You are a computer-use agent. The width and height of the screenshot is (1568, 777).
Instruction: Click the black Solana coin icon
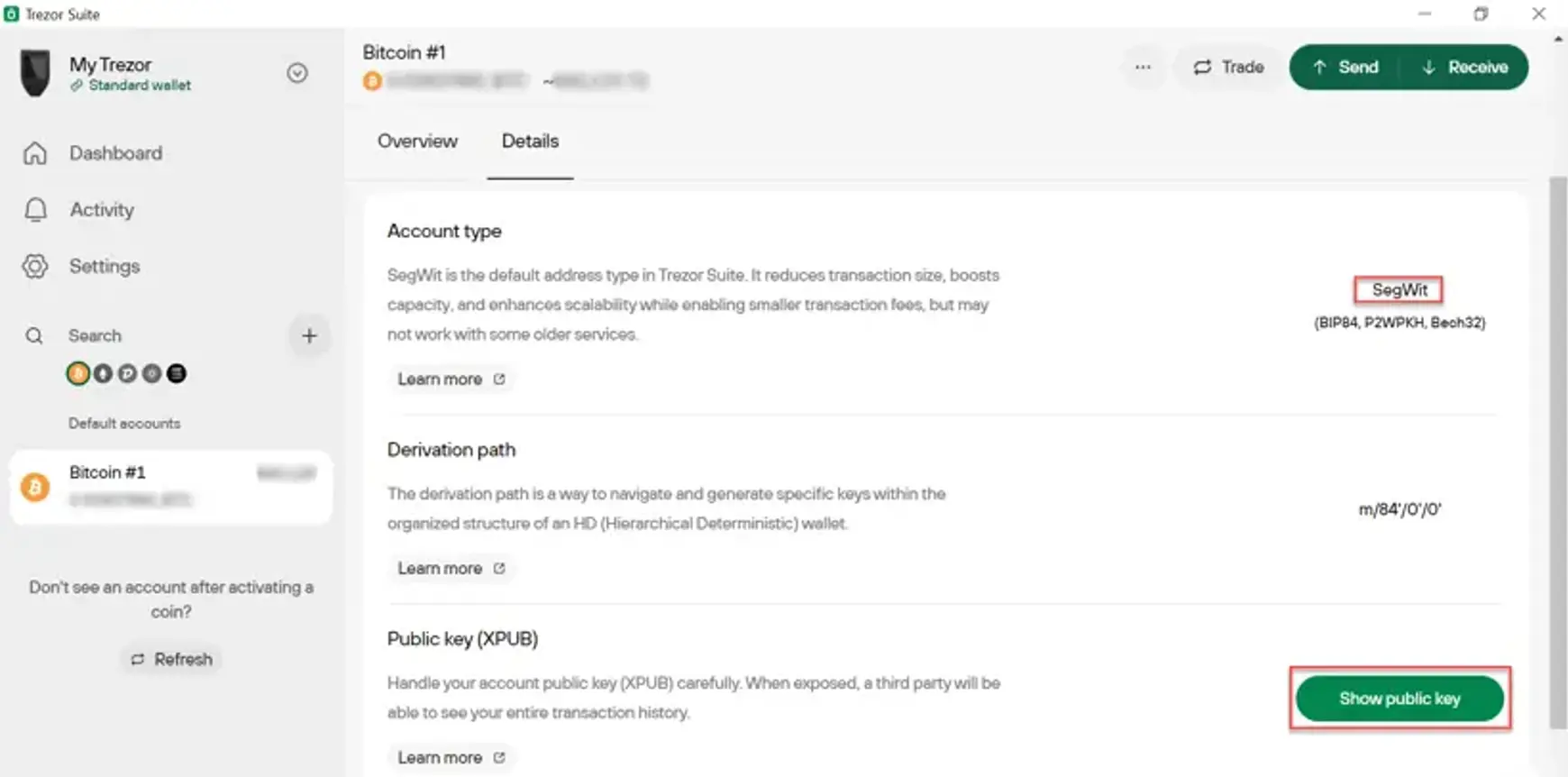coord(177,373)
